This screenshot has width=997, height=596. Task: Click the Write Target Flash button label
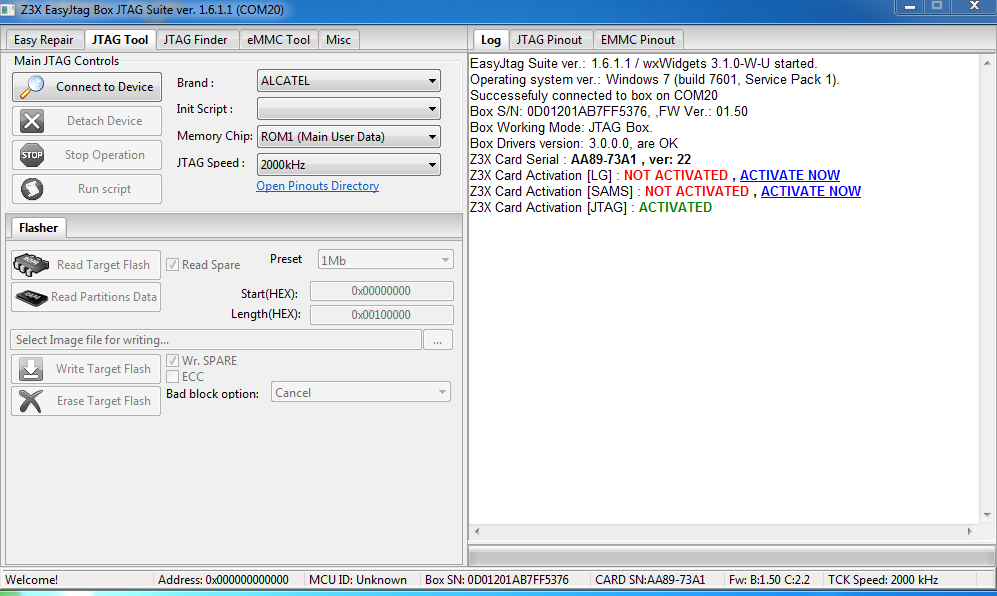coord(103,369)
